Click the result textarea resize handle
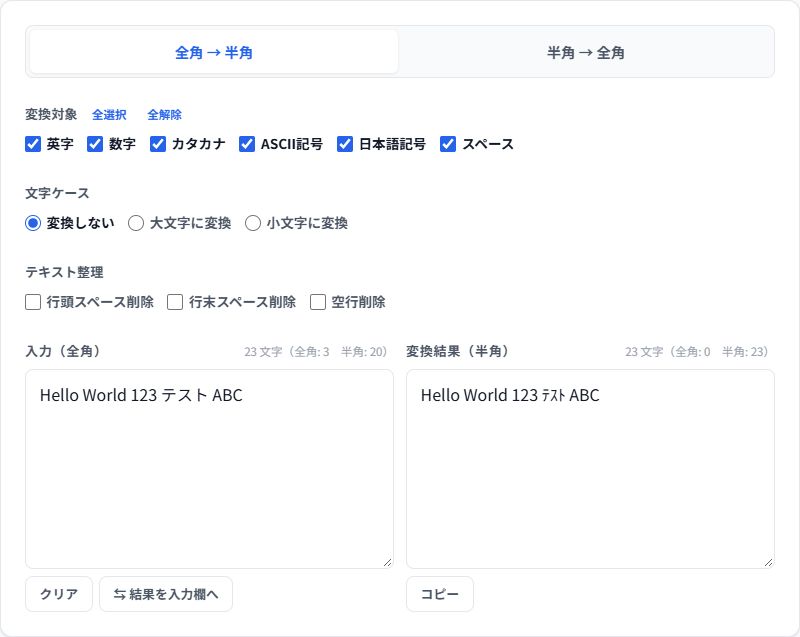This screenshot has height=637, width=800. pyautogui.click(x=768, y=562)
